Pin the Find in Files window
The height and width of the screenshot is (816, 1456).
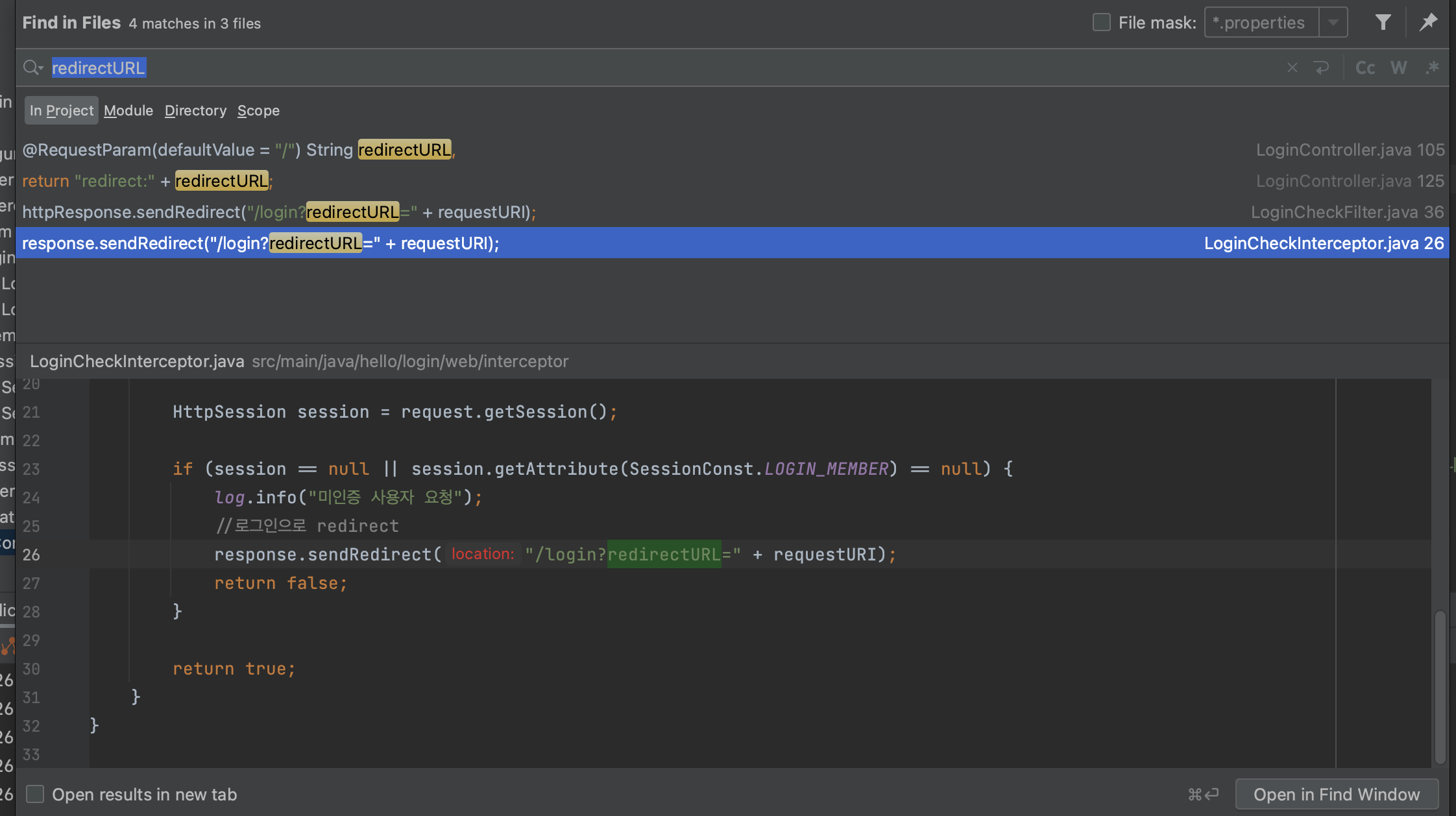[x=1428, y=23]
